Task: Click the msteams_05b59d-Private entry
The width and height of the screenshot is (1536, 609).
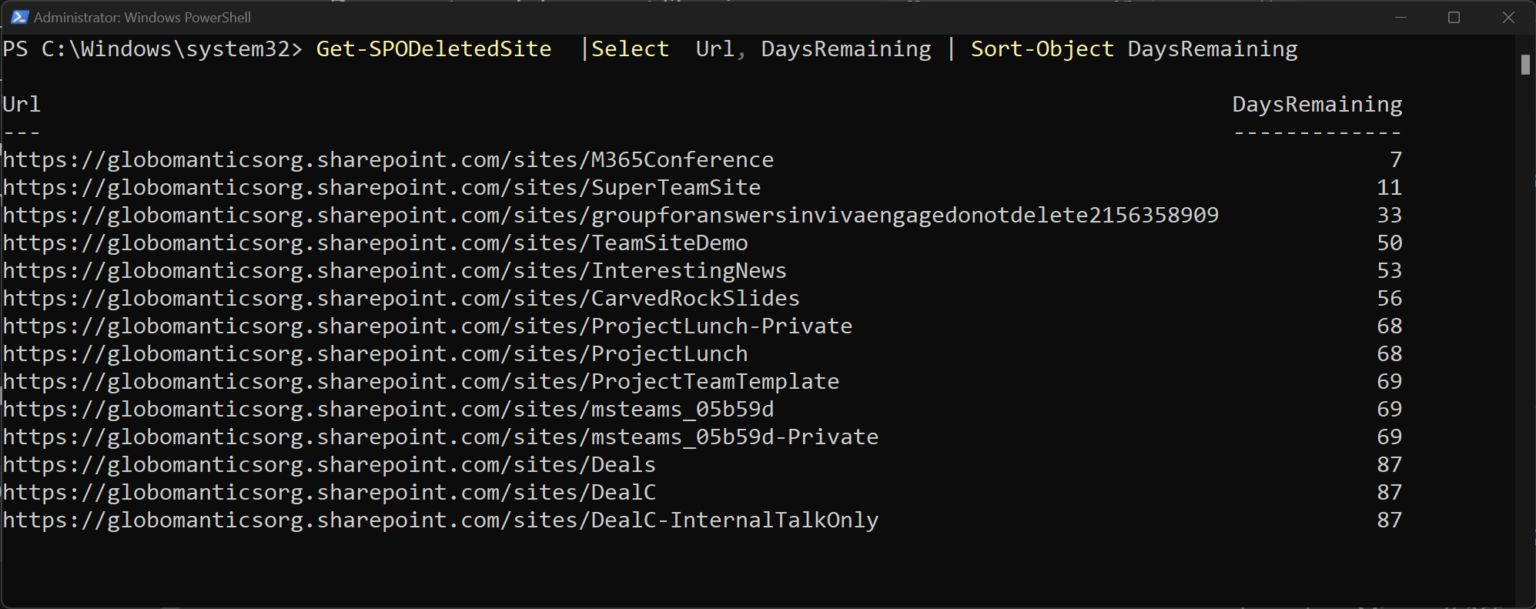Action: click(x=440, y=436)
